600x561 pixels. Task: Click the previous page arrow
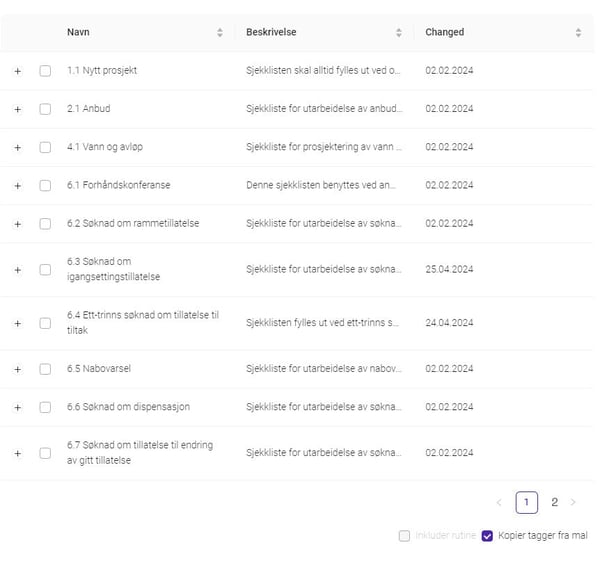click(499, 502)
